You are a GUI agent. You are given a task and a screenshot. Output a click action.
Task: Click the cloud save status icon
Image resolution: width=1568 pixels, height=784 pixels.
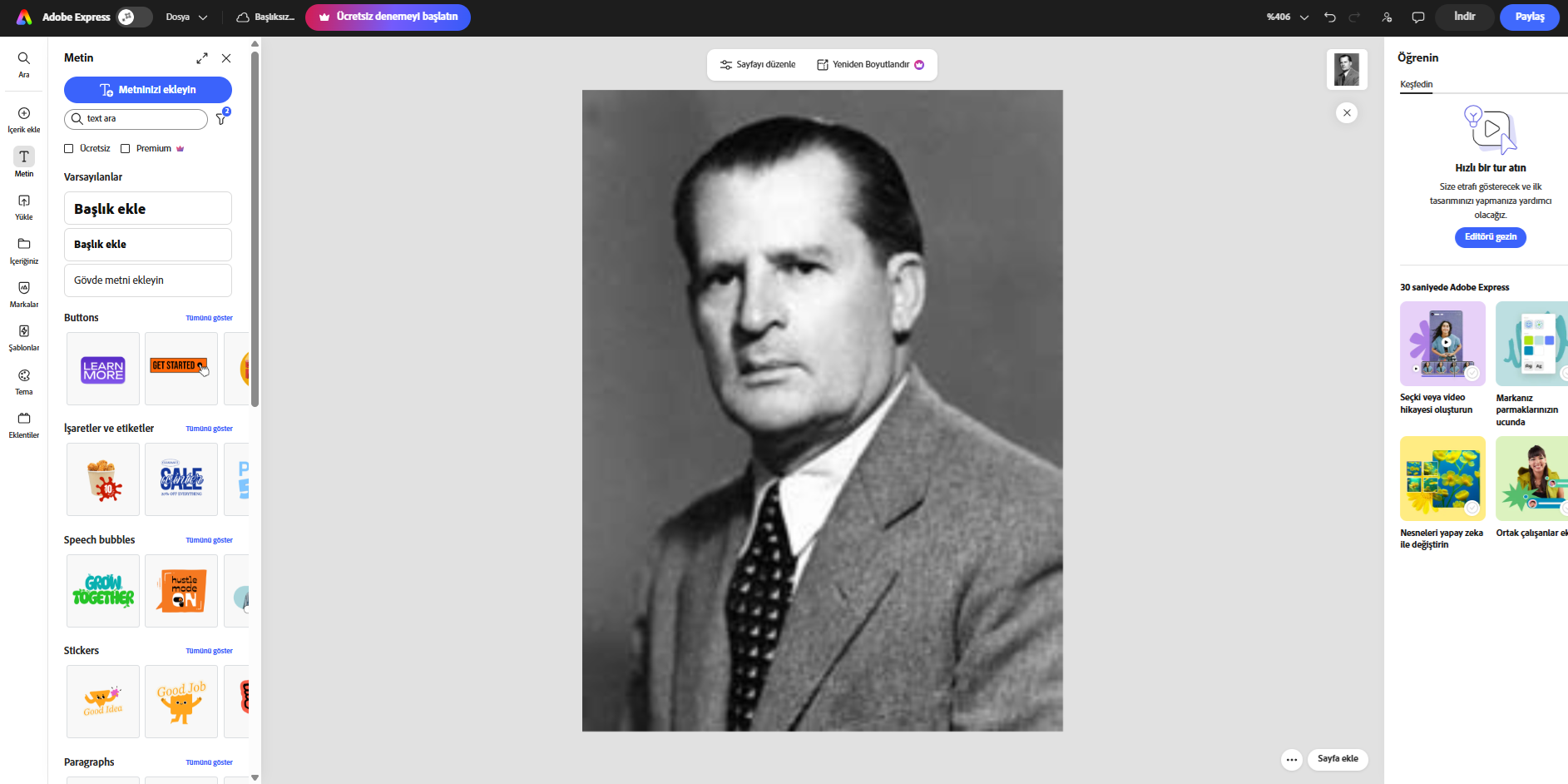(243, 17)
